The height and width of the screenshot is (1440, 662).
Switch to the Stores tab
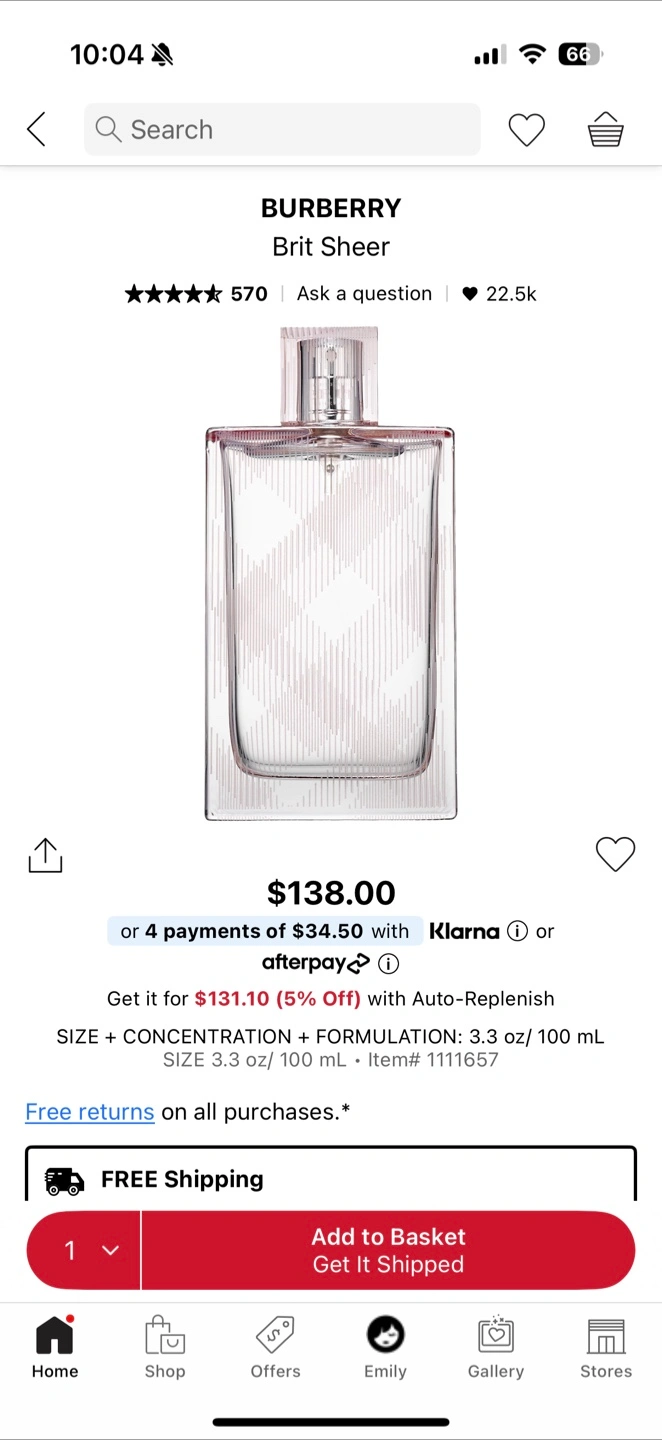(x=606, y=1348)
